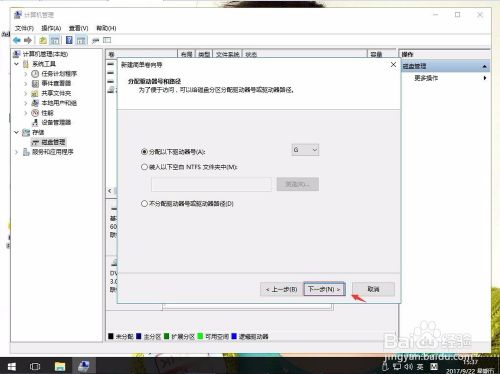Toggle the Show/Hide Action Pane toolbar icon

tap(81, 40)
